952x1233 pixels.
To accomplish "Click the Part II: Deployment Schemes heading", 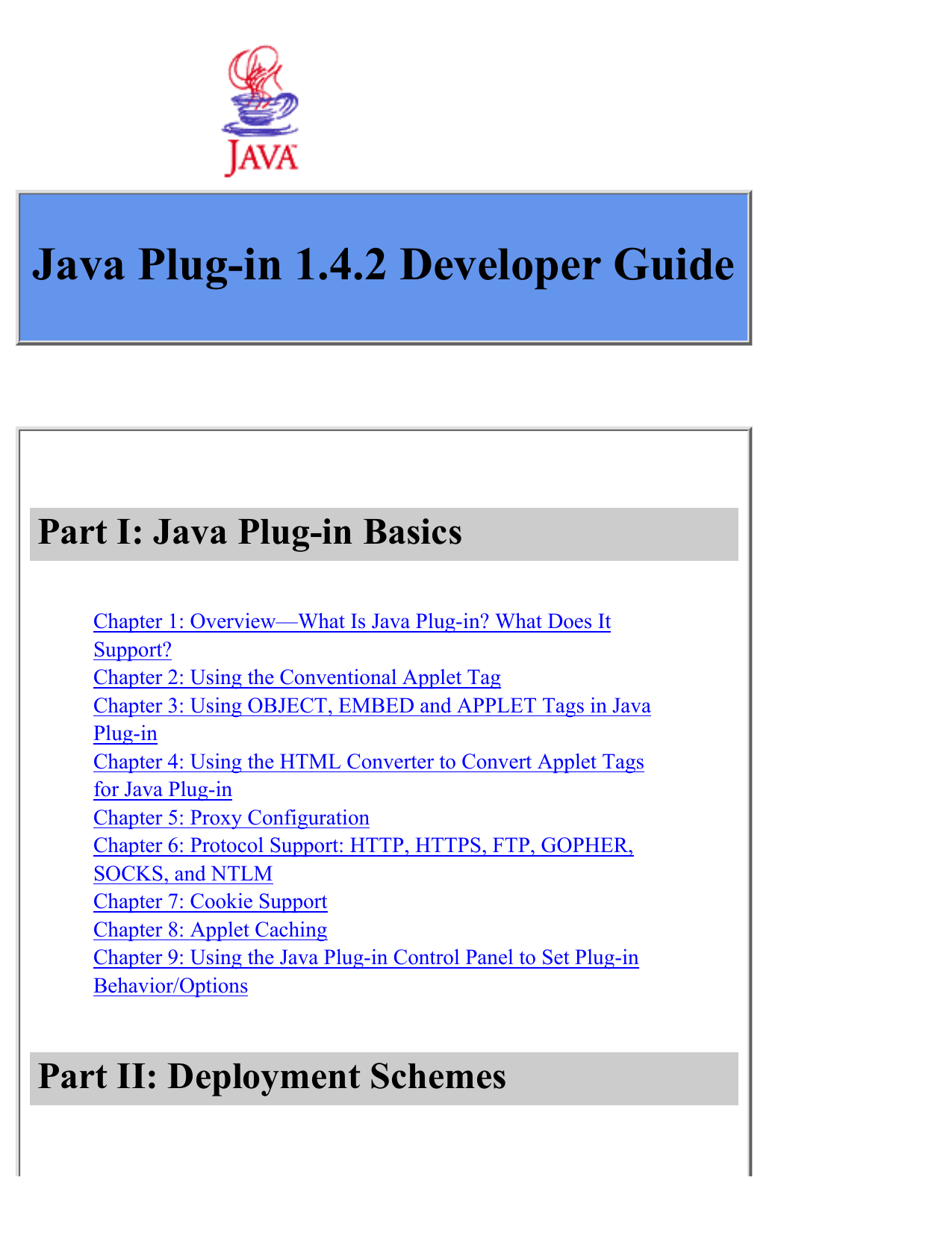I will tap(272, 1077).
